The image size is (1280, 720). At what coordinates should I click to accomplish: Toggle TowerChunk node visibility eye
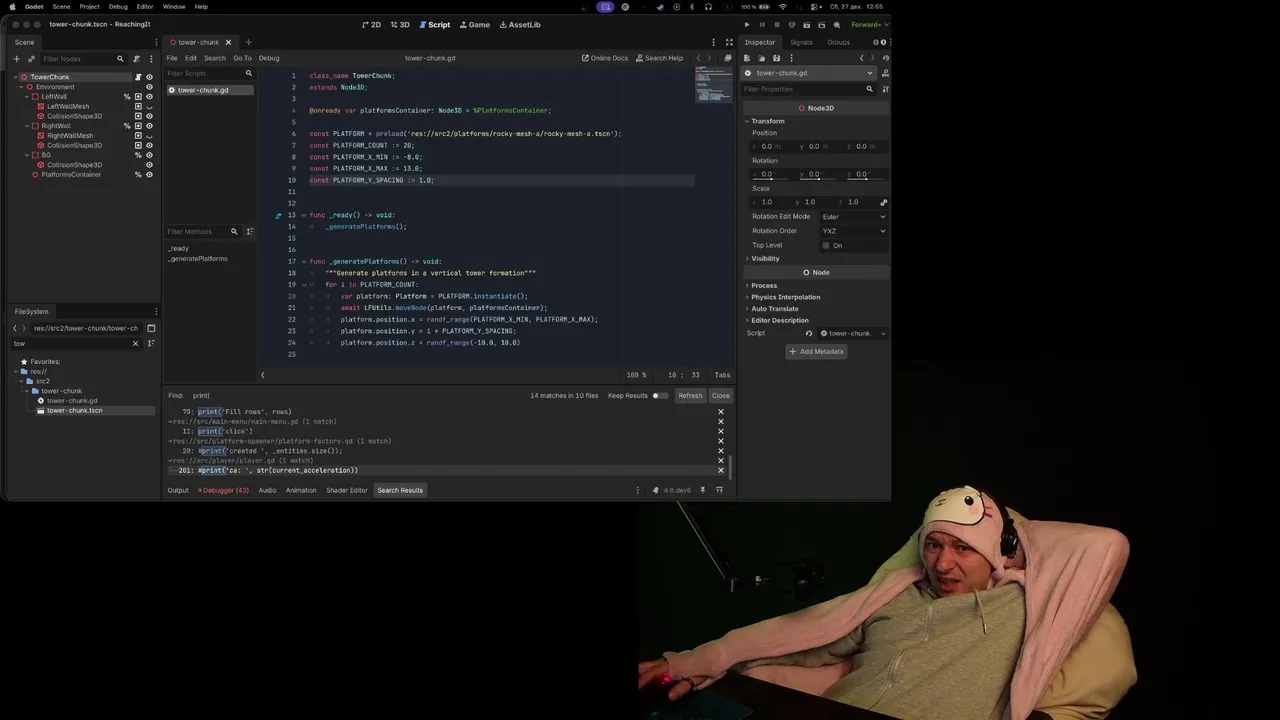(149, 77)
